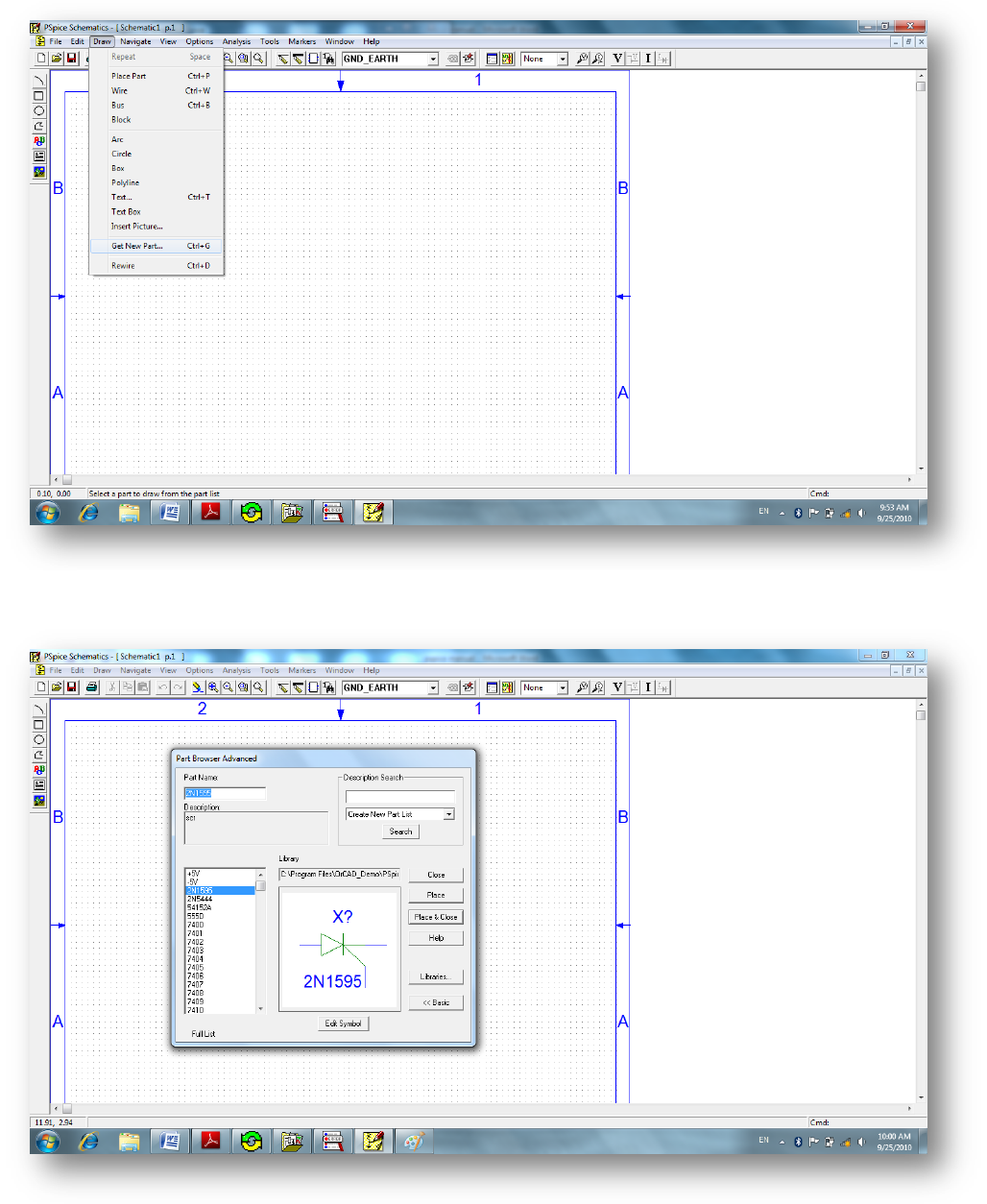The height and width of the screenshot is (1204, 987).
Task: Click Paint palette icon in Part Browser window taskbar
Action: click(413, 1142)
